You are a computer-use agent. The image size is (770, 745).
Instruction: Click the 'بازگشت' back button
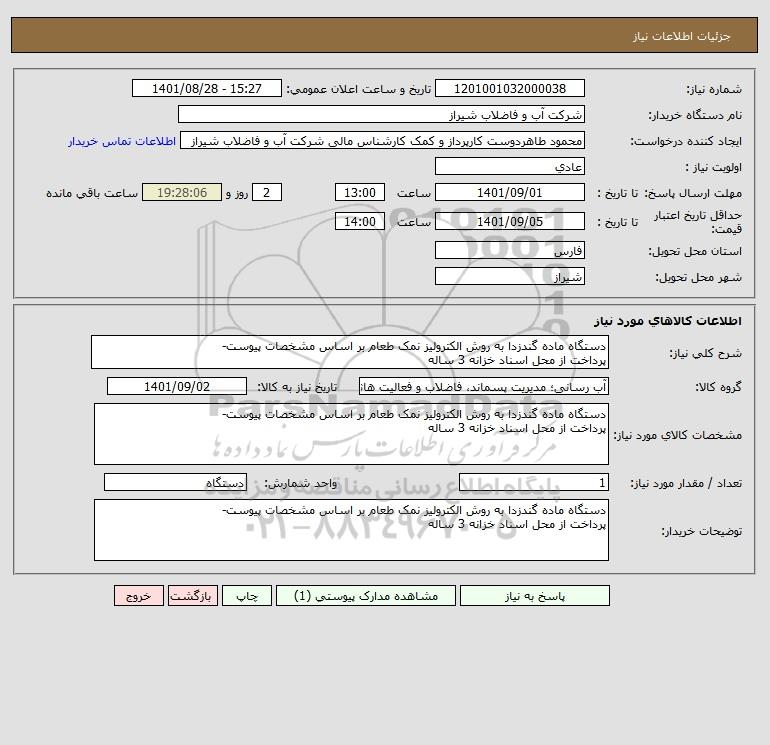(192, 596)
